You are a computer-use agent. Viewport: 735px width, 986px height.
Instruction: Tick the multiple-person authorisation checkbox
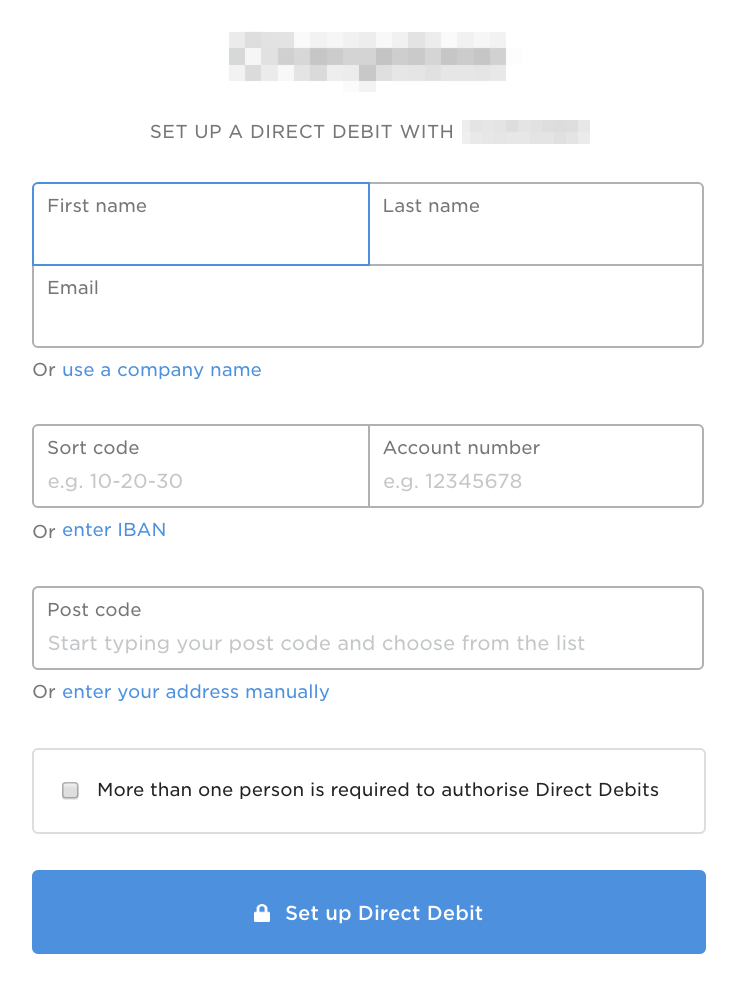(70, 791)
